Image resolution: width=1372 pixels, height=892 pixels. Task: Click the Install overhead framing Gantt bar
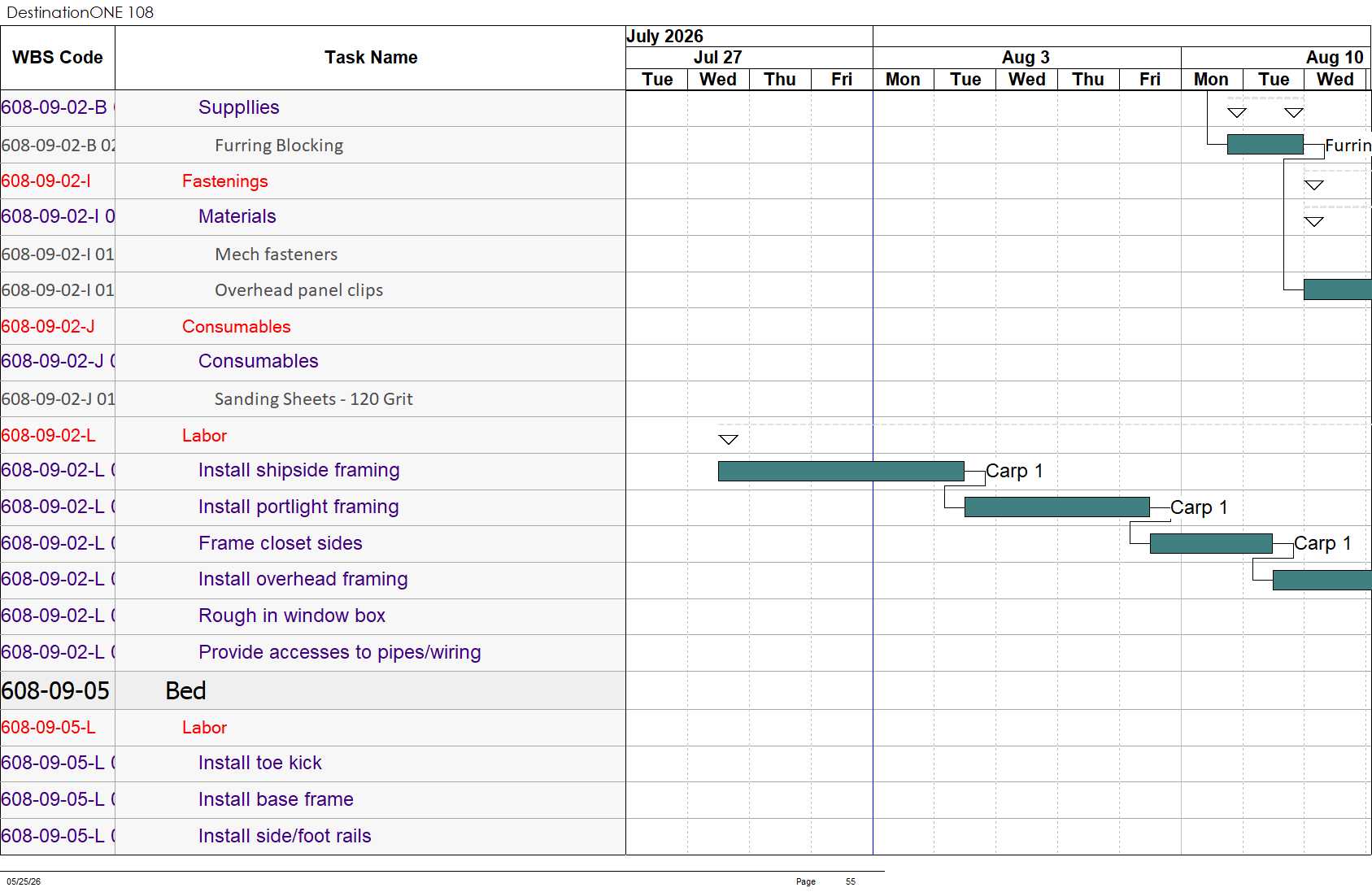pyautogui.click(x=1322, y=580)
